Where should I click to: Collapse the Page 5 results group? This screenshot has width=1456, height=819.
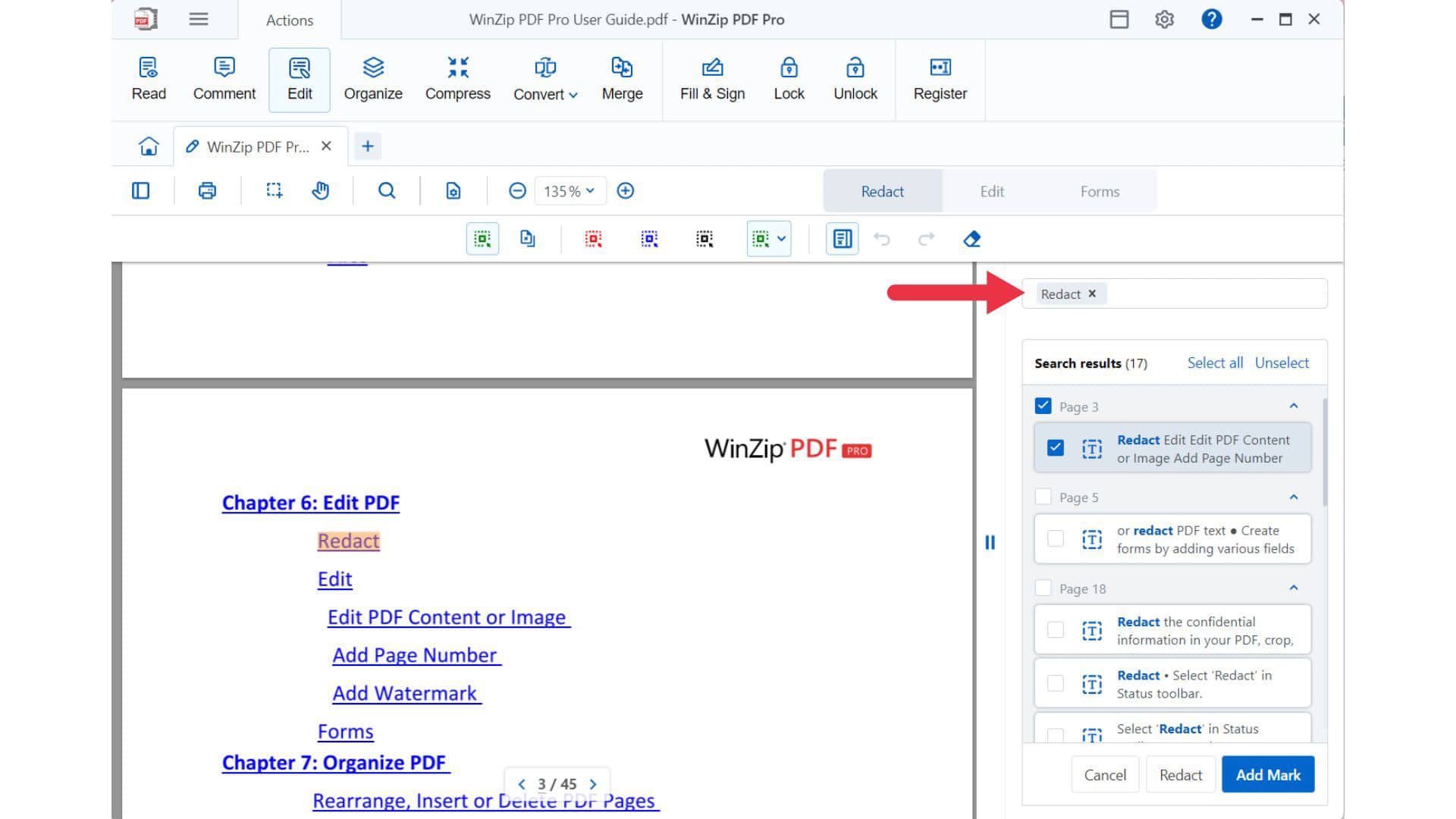point(1294,497)
